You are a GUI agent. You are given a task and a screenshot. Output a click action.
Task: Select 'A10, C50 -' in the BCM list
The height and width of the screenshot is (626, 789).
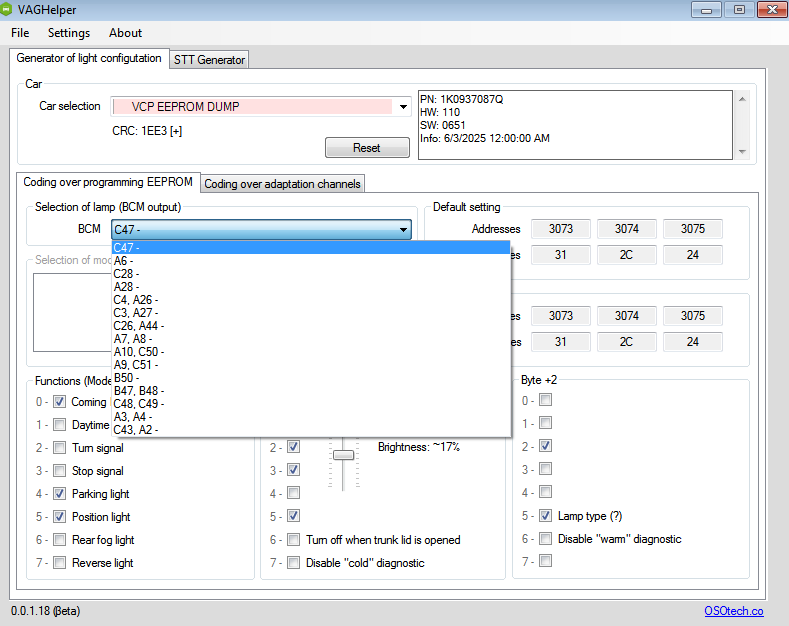(x=311, y=352)
